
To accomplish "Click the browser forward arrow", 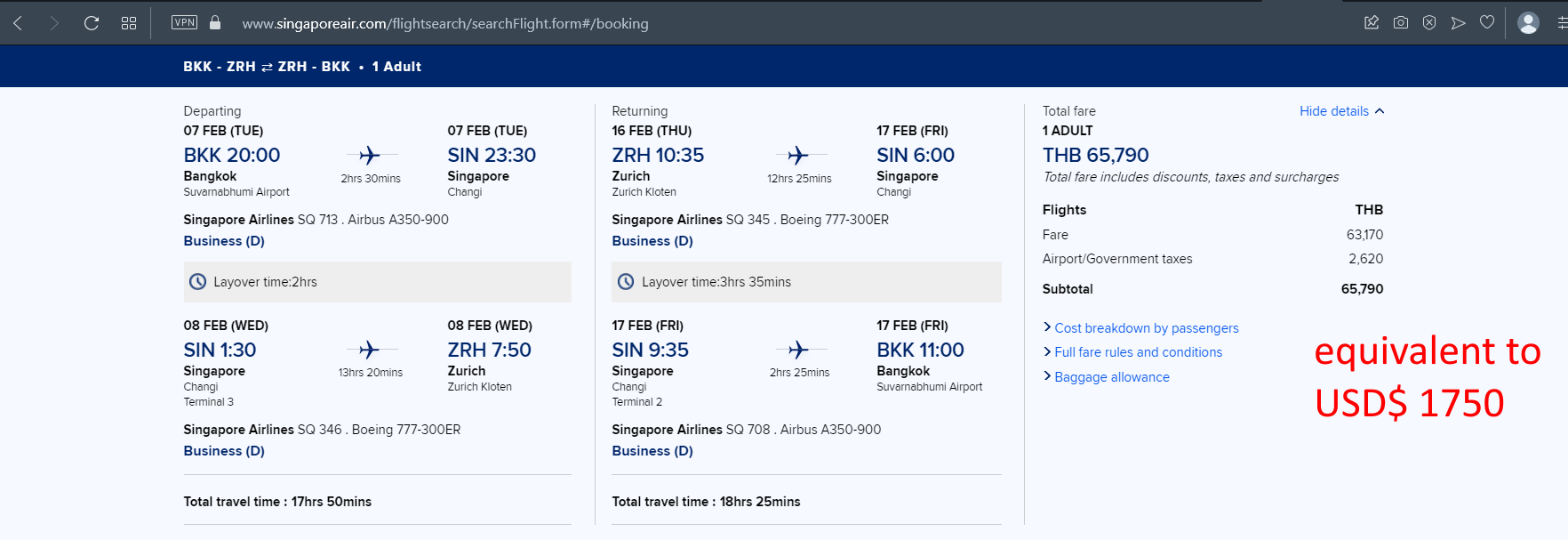I will point(54,23).
